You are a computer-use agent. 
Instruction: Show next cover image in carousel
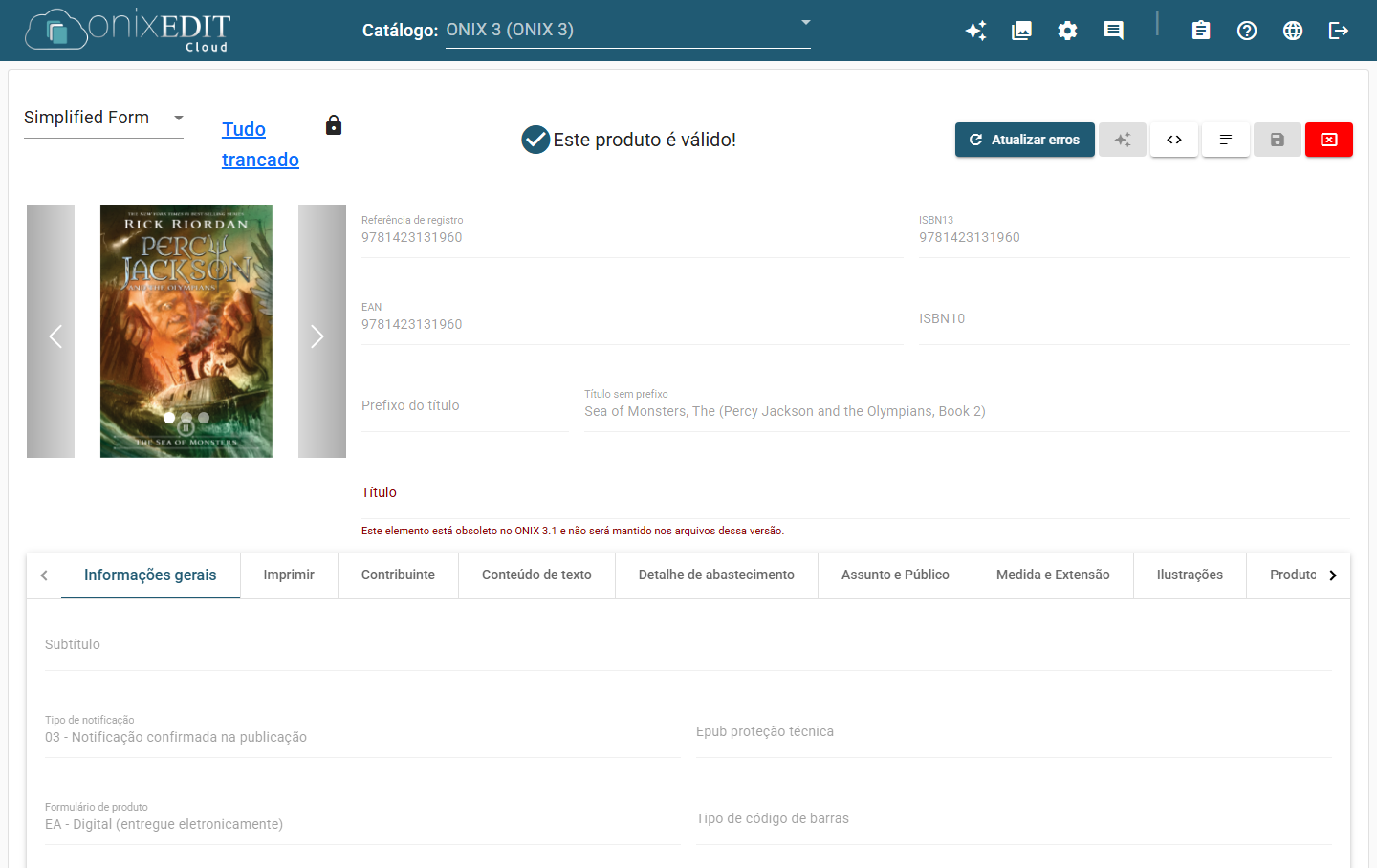click(322, 331)
